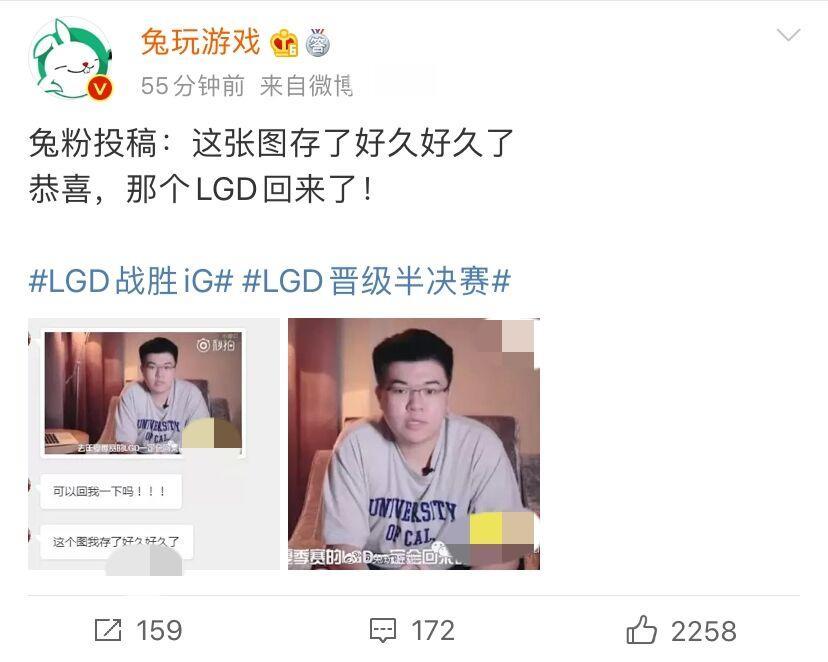Open the 兔玩游戏 username link
Screen dimensions: 828x662
tap(201, 42)
